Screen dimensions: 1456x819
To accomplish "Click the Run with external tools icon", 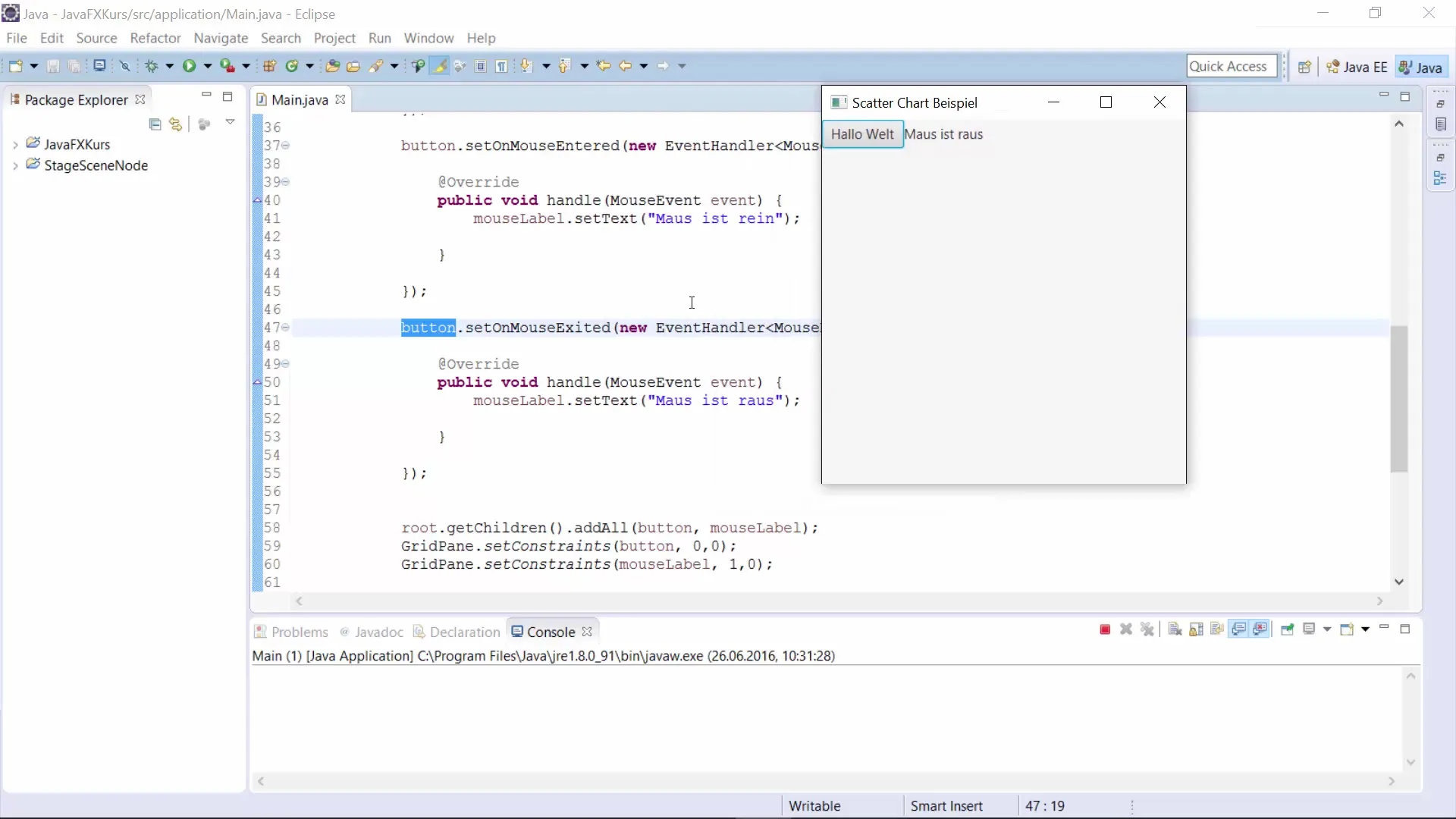I will 227,66.
